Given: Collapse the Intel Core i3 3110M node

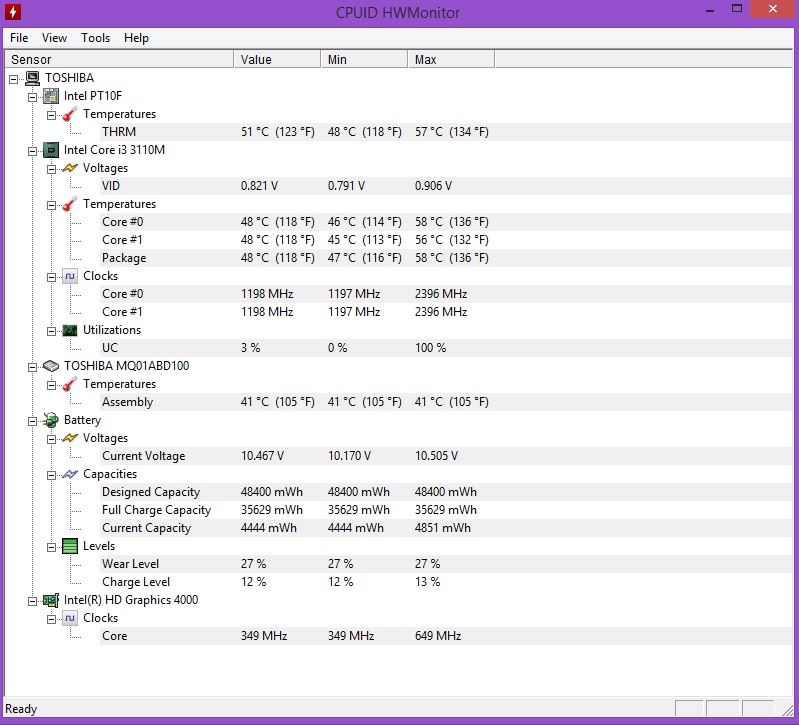Looking at the screenshot, I should [33, 151].
